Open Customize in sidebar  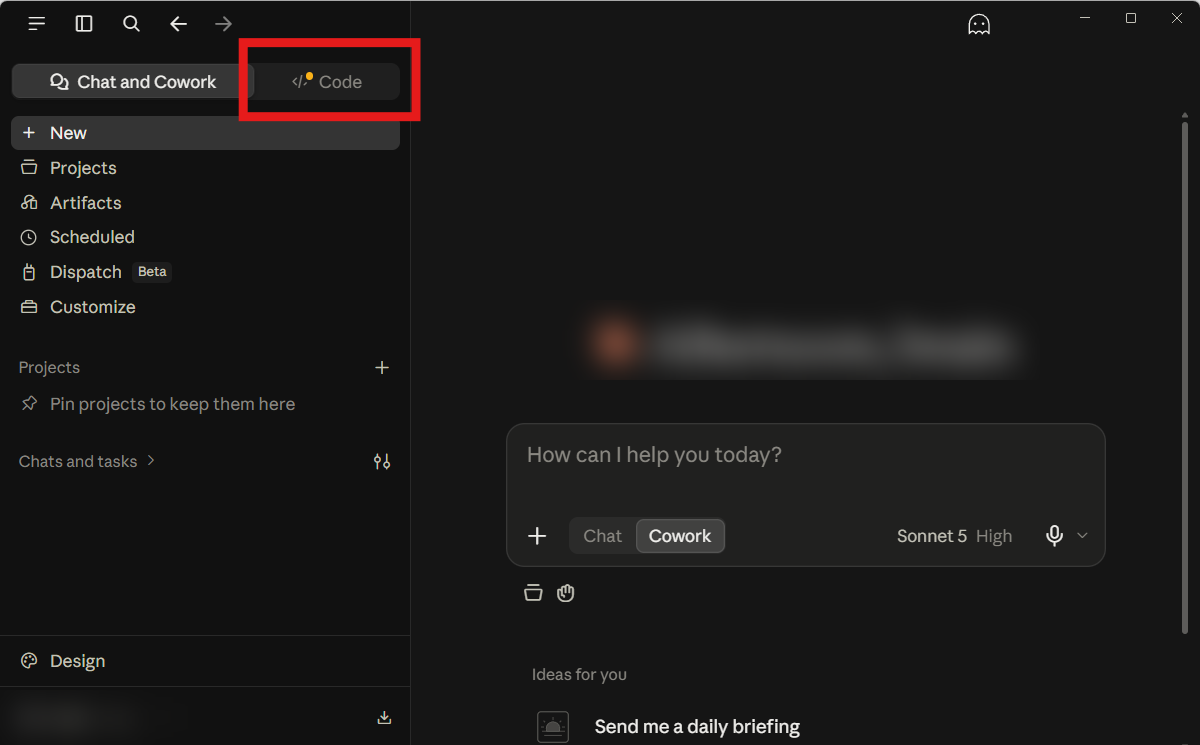point(205,307)
